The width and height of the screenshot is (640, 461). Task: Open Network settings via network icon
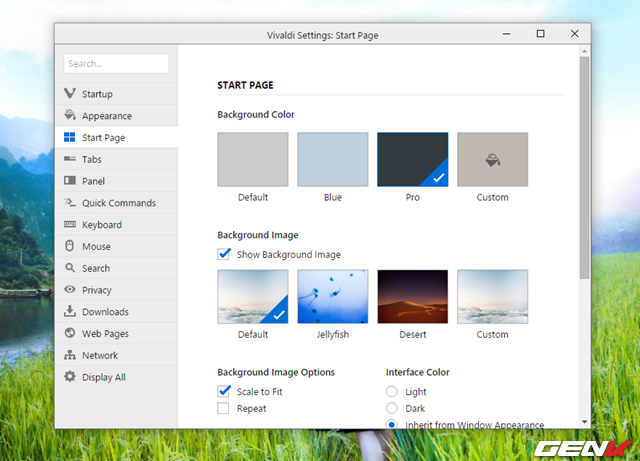click(70, 355)
